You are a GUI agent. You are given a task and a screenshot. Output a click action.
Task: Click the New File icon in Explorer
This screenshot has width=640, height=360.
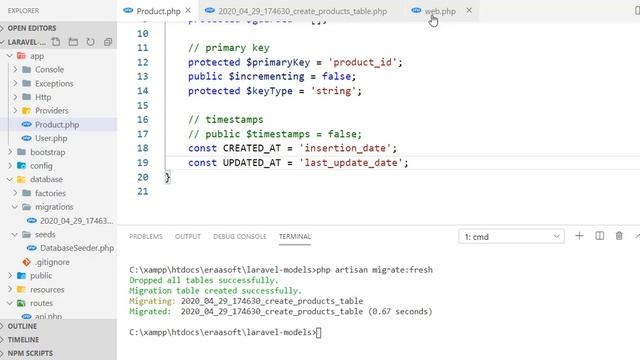56,42
